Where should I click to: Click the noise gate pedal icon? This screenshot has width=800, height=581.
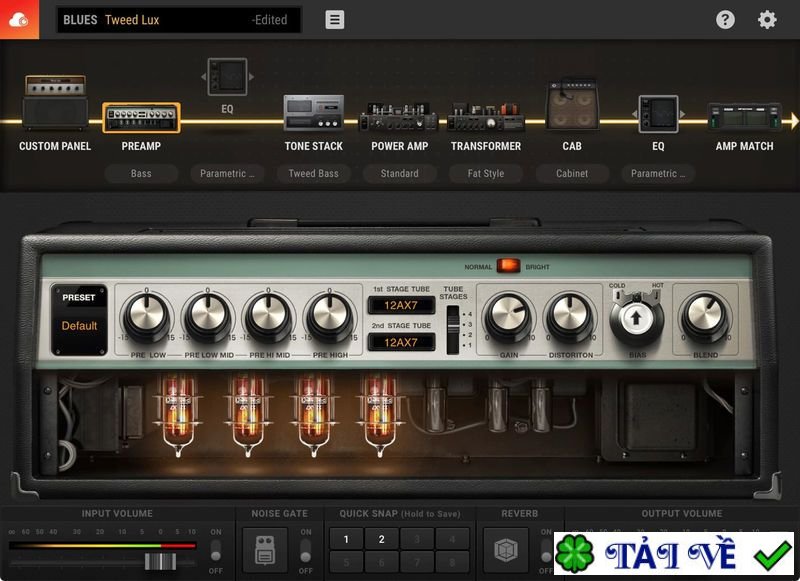pos(265,550)
